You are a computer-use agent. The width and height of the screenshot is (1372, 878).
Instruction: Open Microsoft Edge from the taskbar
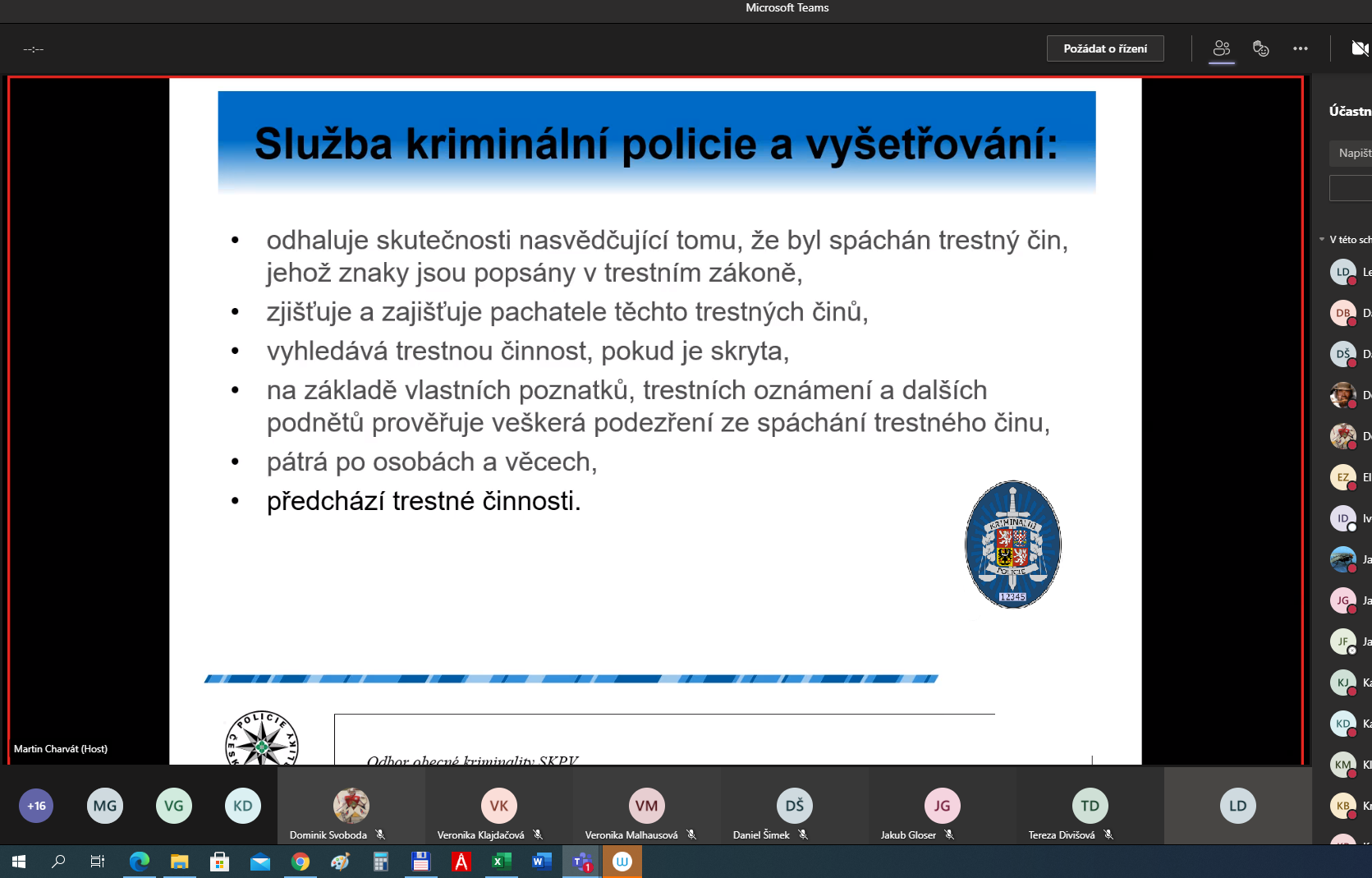[x=140, y=862]
